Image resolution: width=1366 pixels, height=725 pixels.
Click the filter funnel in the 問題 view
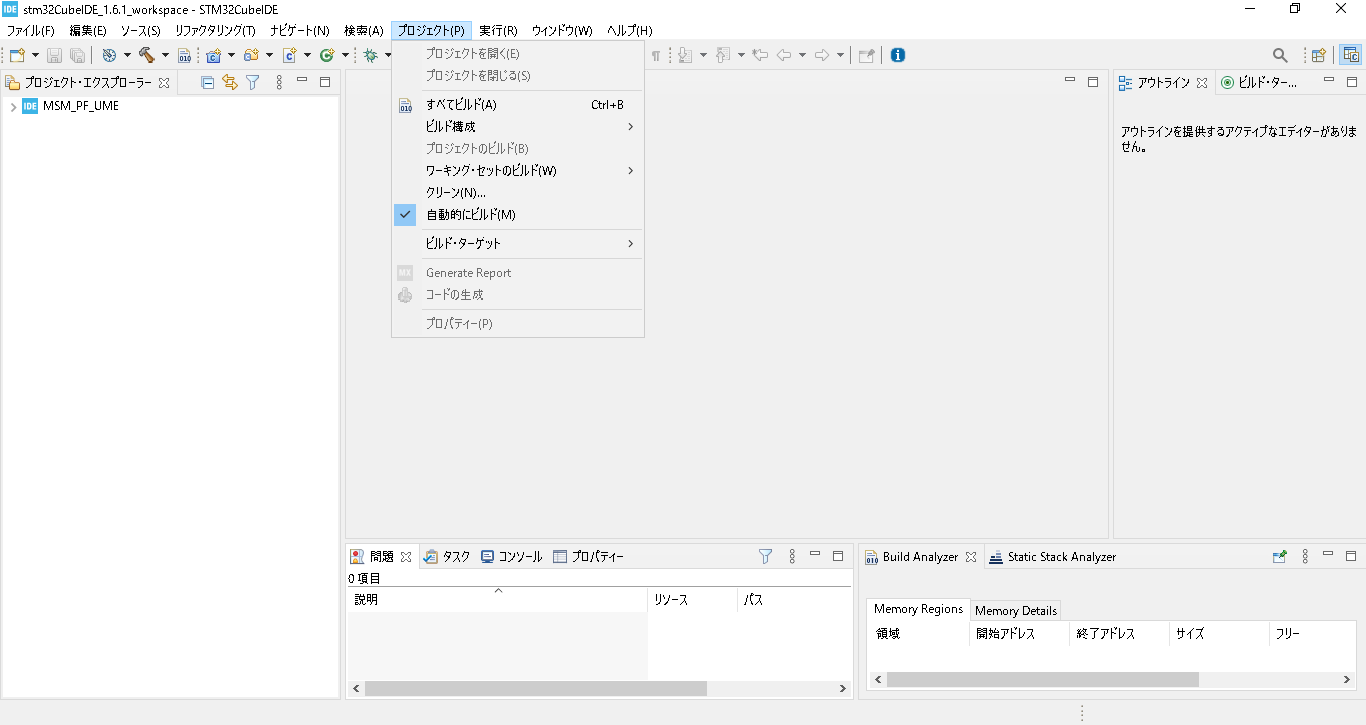766,556
